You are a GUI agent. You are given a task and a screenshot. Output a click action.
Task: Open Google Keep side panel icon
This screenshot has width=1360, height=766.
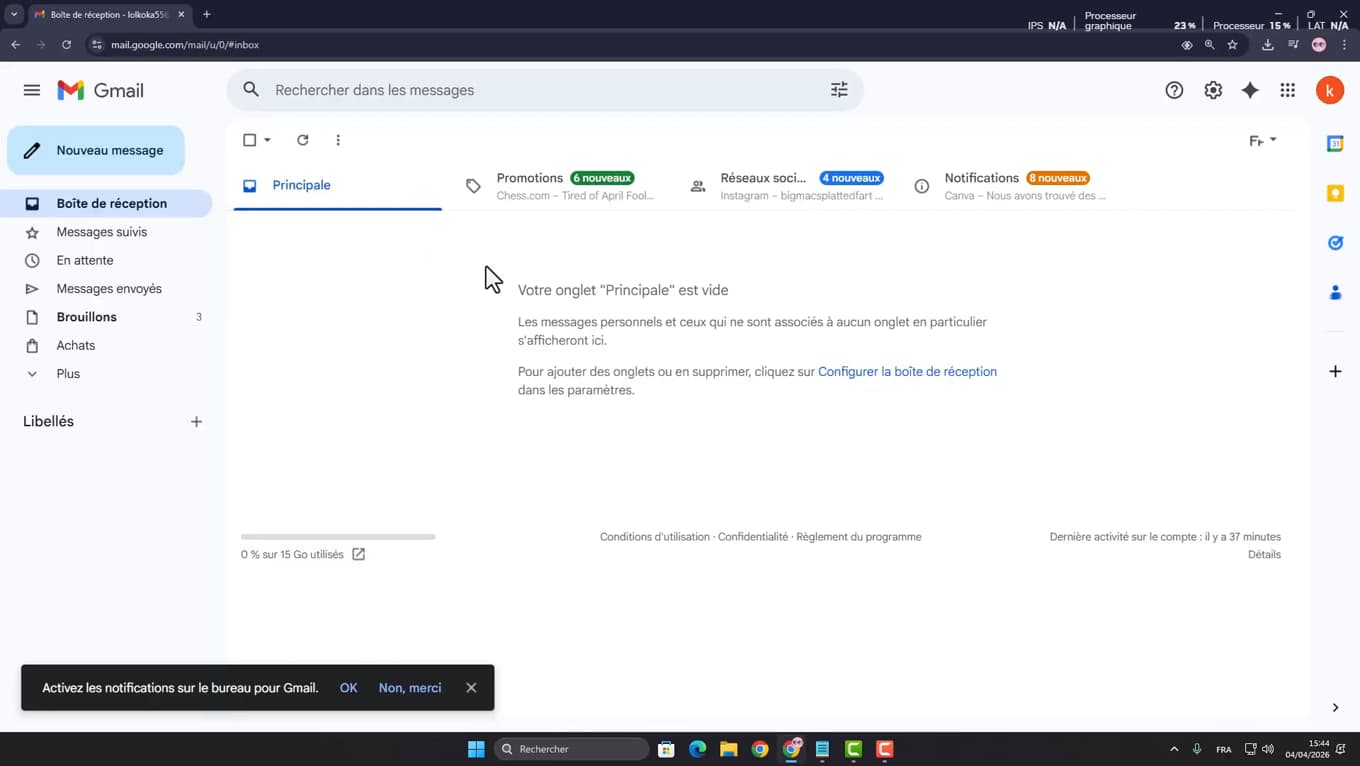coord(1335,193)
